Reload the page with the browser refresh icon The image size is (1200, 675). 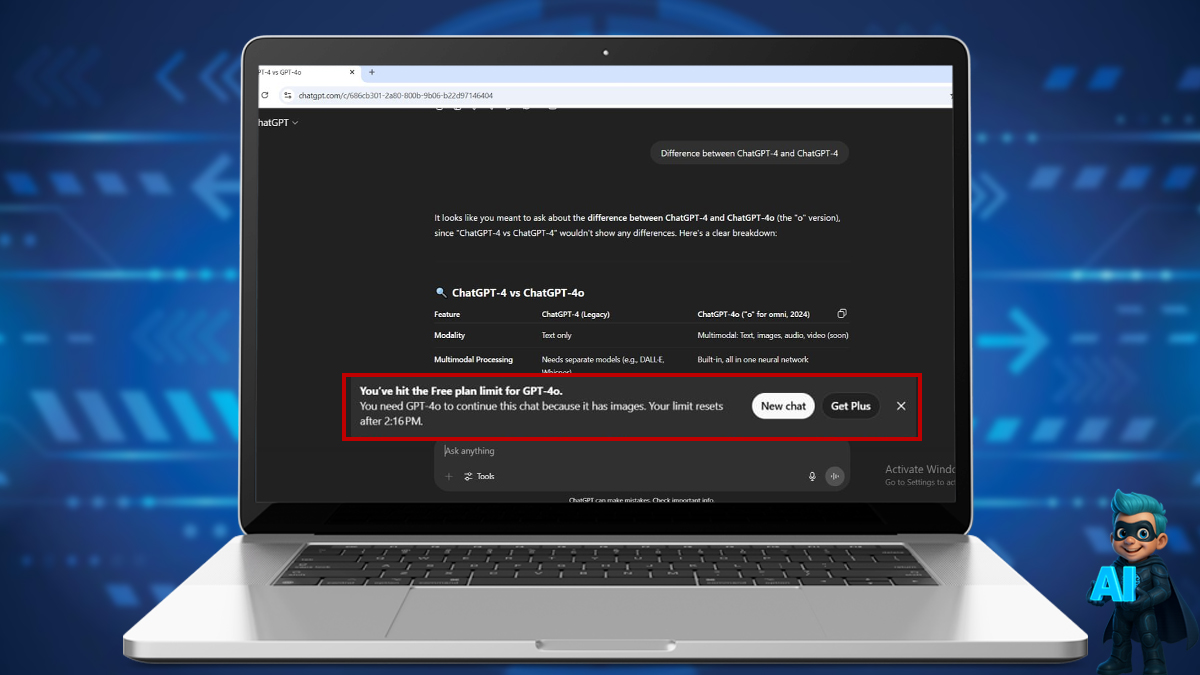click(x=265, y=95)
